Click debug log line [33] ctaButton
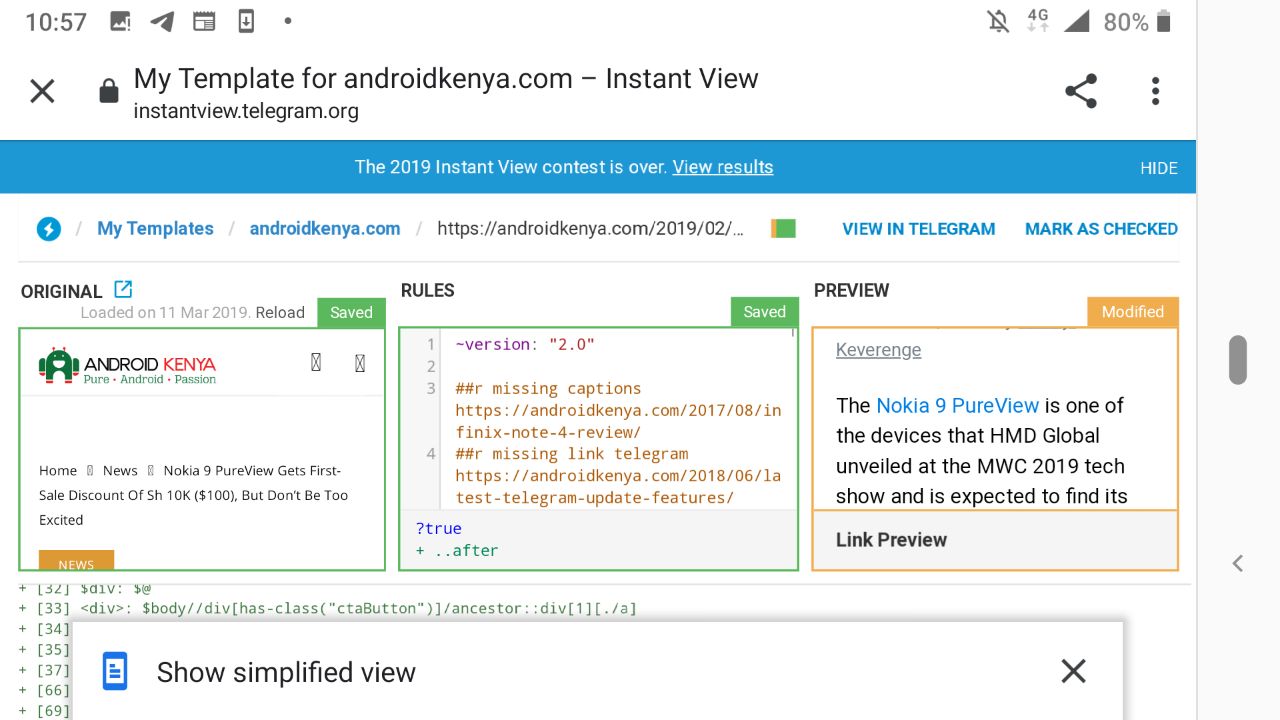1280x720 pixels. pyautogui.click(x=328, y=608)
